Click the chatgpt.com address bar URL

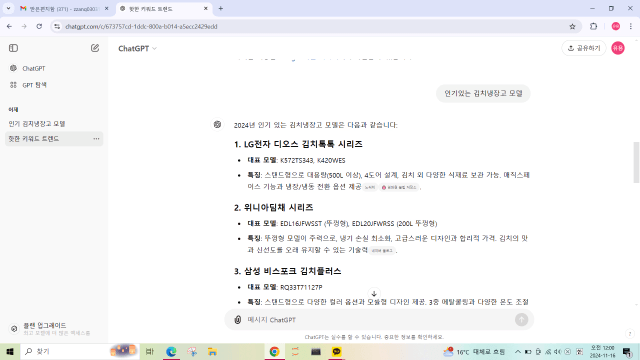pyautogui.click(x=141, y=27)
